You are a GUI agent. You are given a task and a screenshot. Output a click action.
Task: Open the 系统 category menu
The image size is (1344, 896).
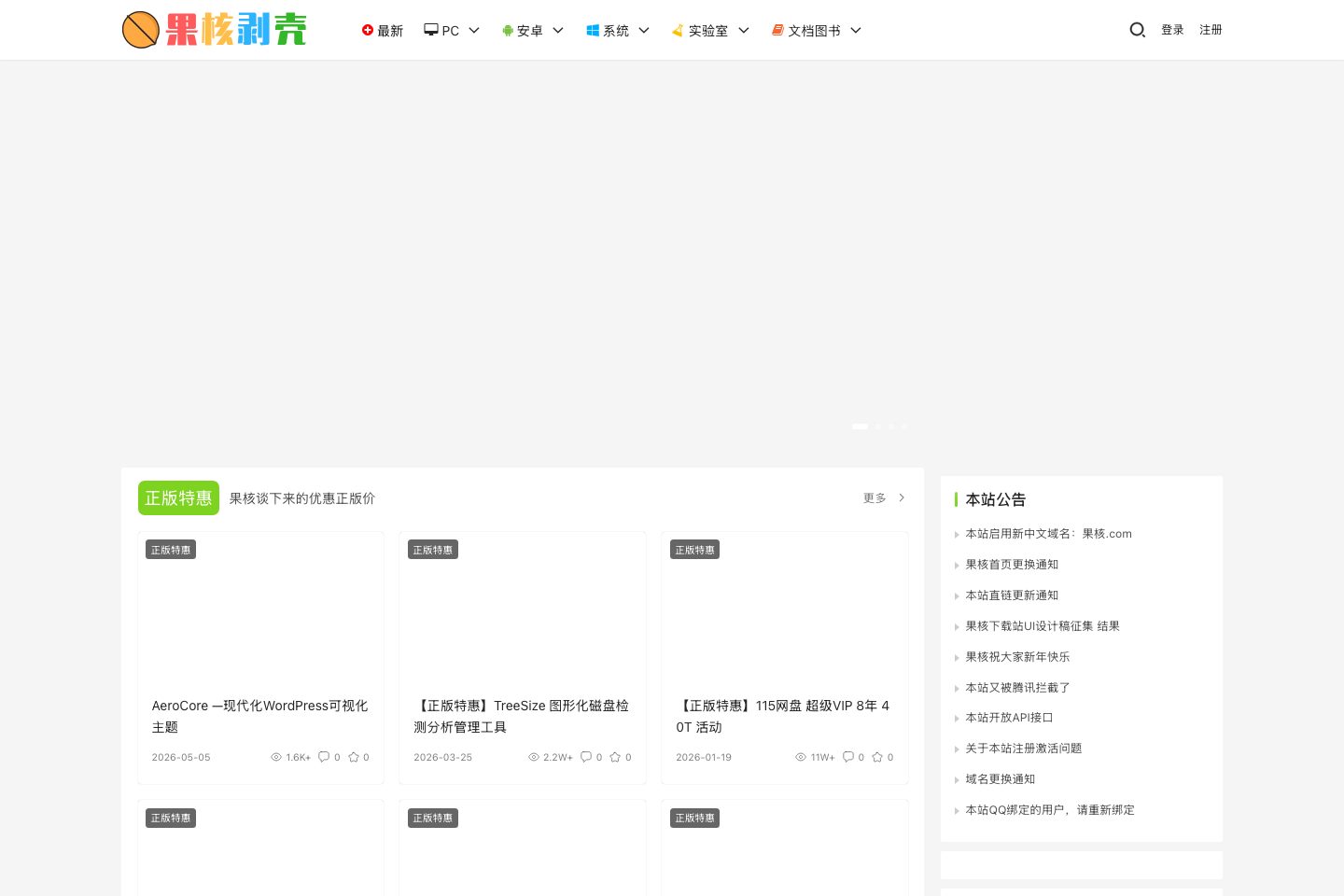click(x=617, y=31)
